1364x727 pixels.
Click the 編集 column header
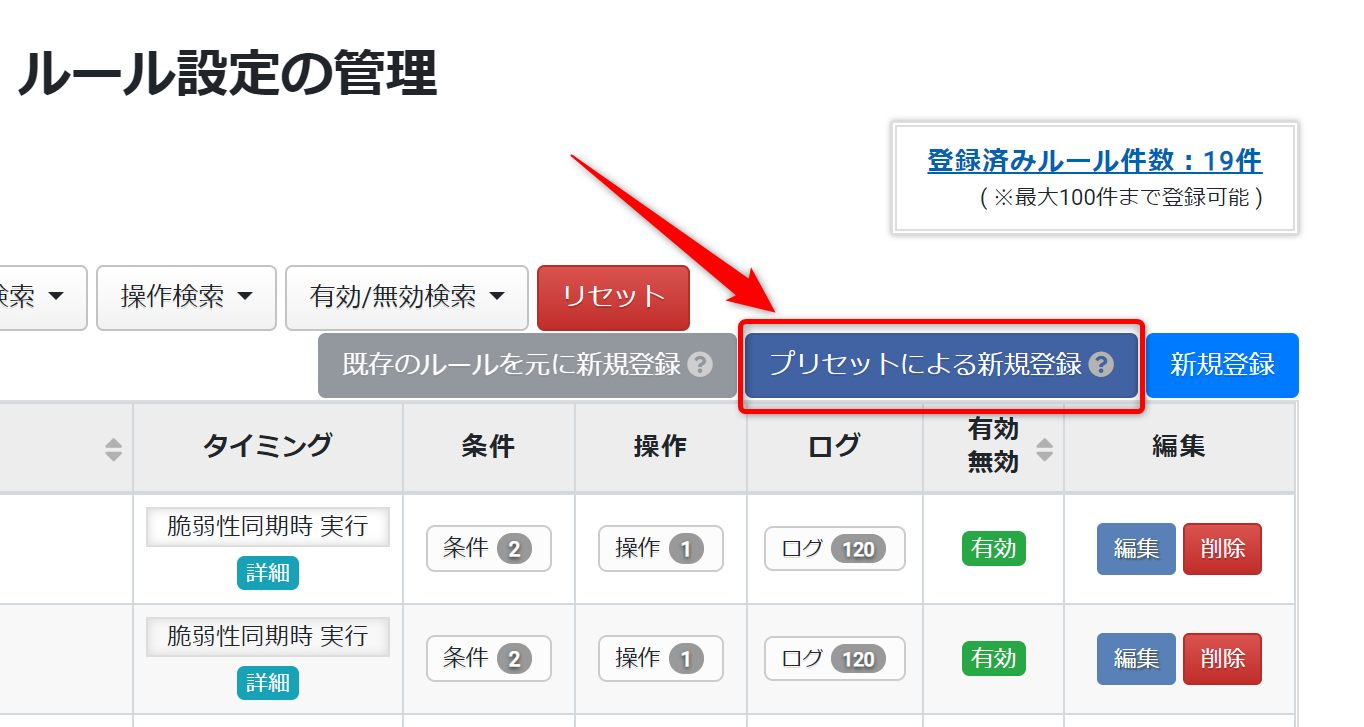click(1179, 447)
